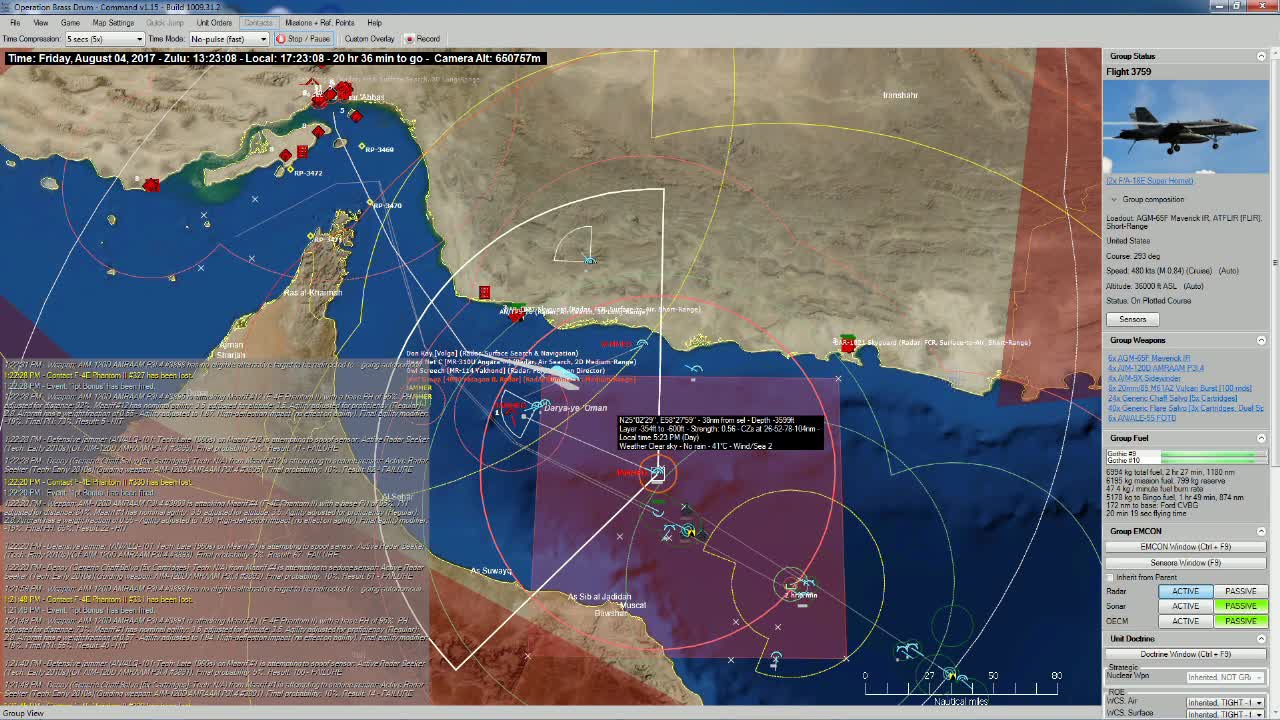Open the Doctrine Window button
Screen dimensions: 1280x720
pyautogui.click(x=1185, y=654)
